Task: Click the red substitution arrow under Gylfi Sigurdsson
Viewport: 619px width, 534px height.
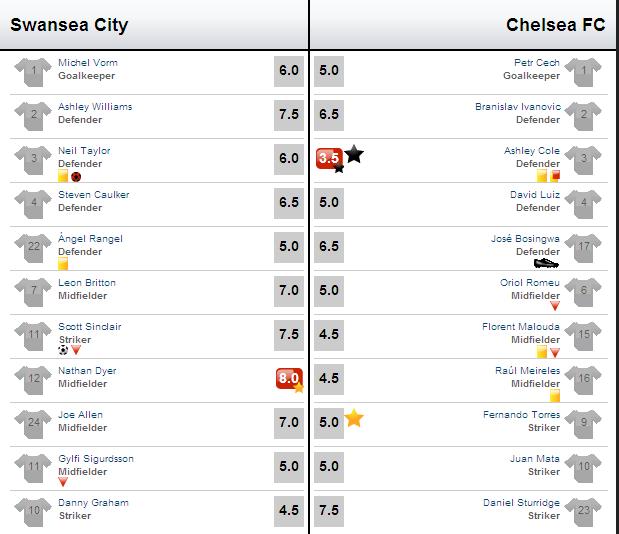Action: point(63,482)
